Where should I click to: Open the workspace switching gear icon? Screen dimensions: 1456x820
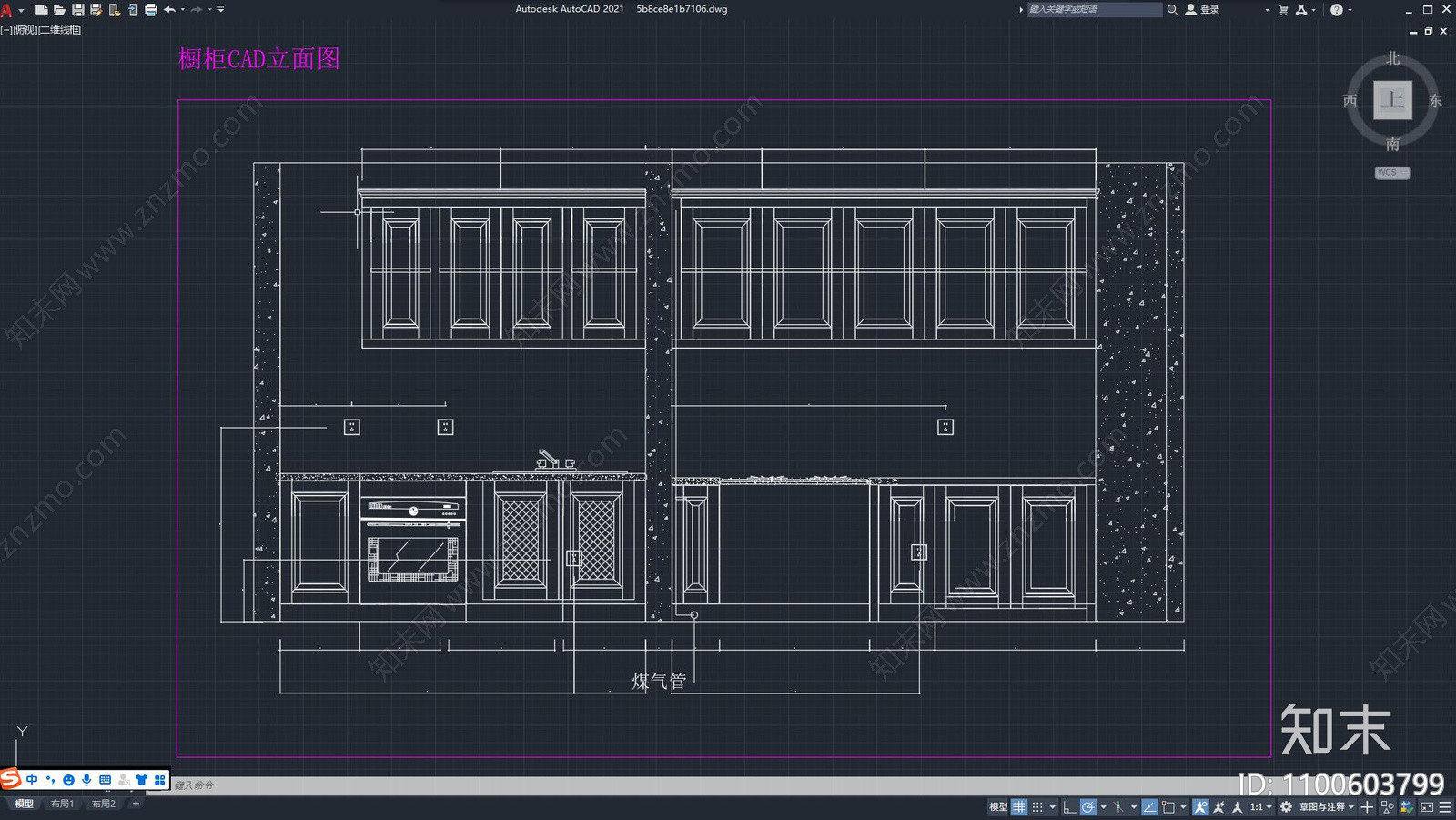(x=1286, y=806)
